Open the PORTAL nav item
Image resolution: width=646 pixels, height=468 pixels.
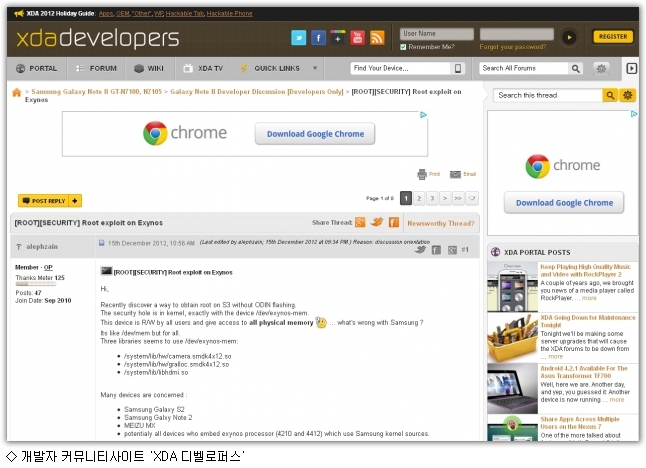pyautogui.click(x=36, y=68)
